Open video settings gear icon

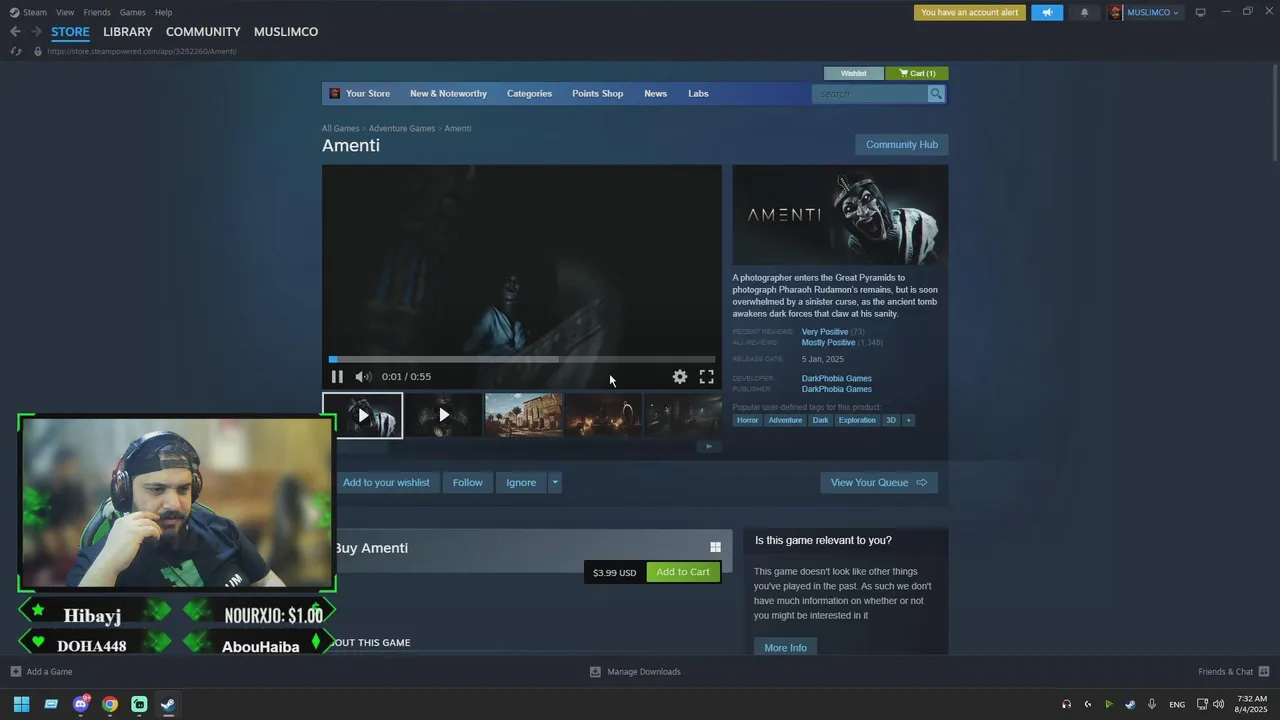click(680, 377)
